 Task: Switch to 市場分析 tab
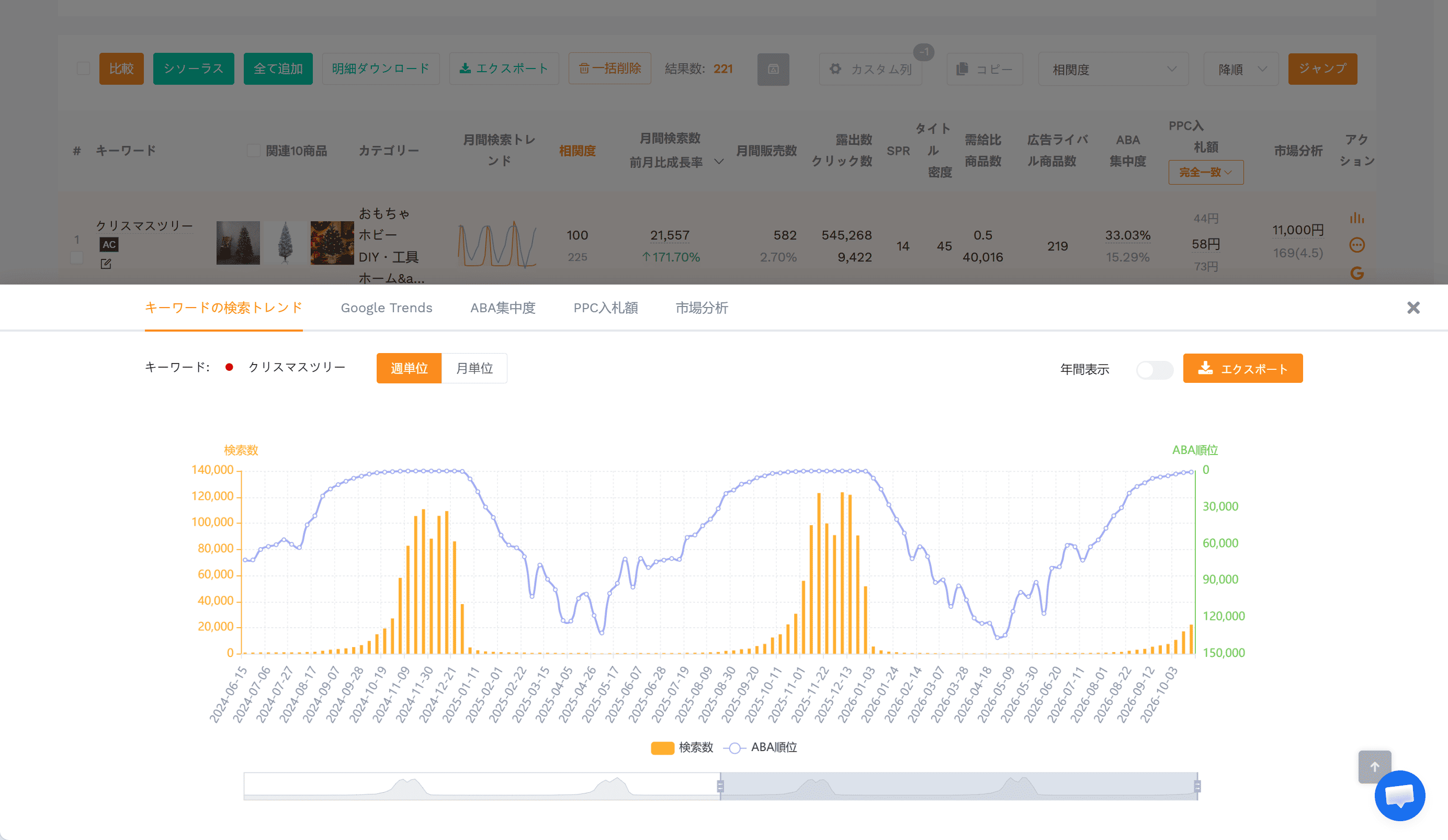[702, 308]
